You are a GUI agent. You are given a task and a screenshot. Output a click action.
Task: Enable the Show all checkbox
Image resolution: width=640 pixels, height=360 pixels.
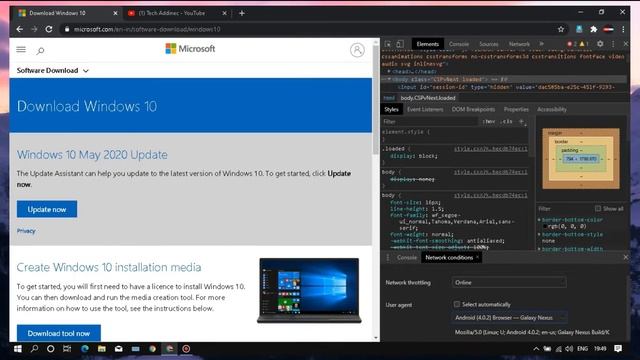point(598,209)
